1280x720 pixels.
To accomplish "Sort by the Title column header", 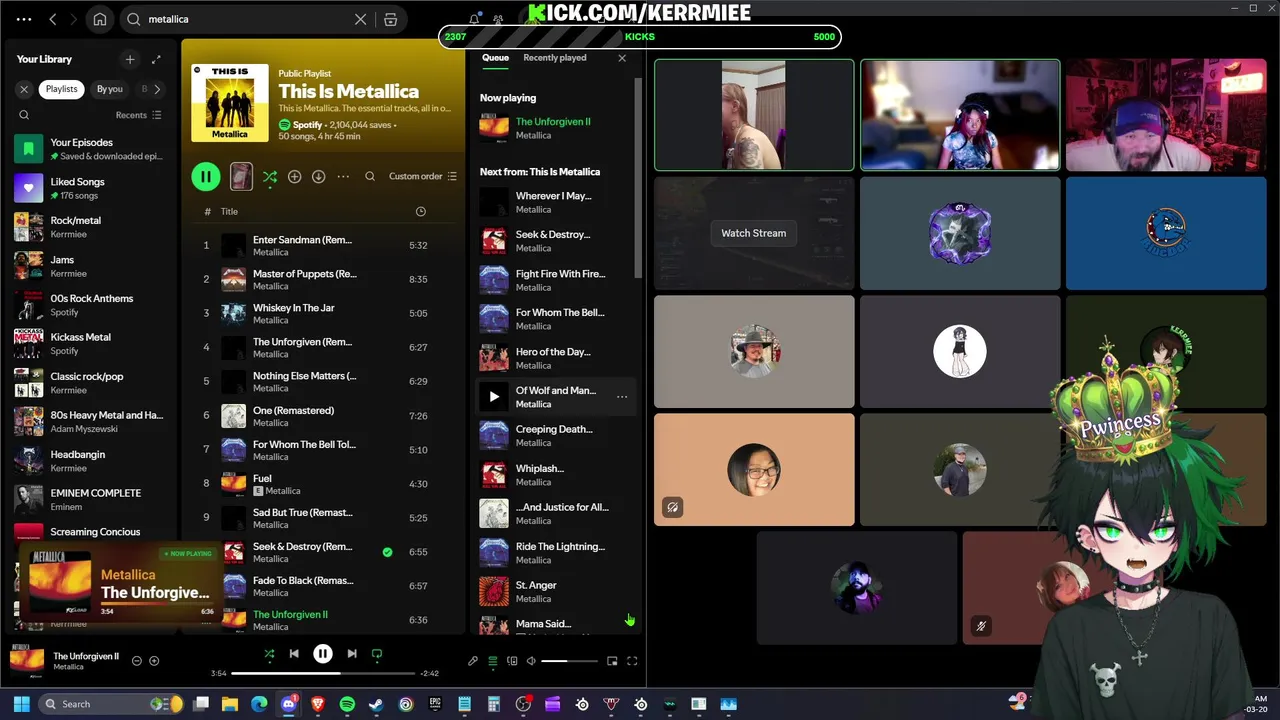I will pyautogui.click(x=229, y=212).
